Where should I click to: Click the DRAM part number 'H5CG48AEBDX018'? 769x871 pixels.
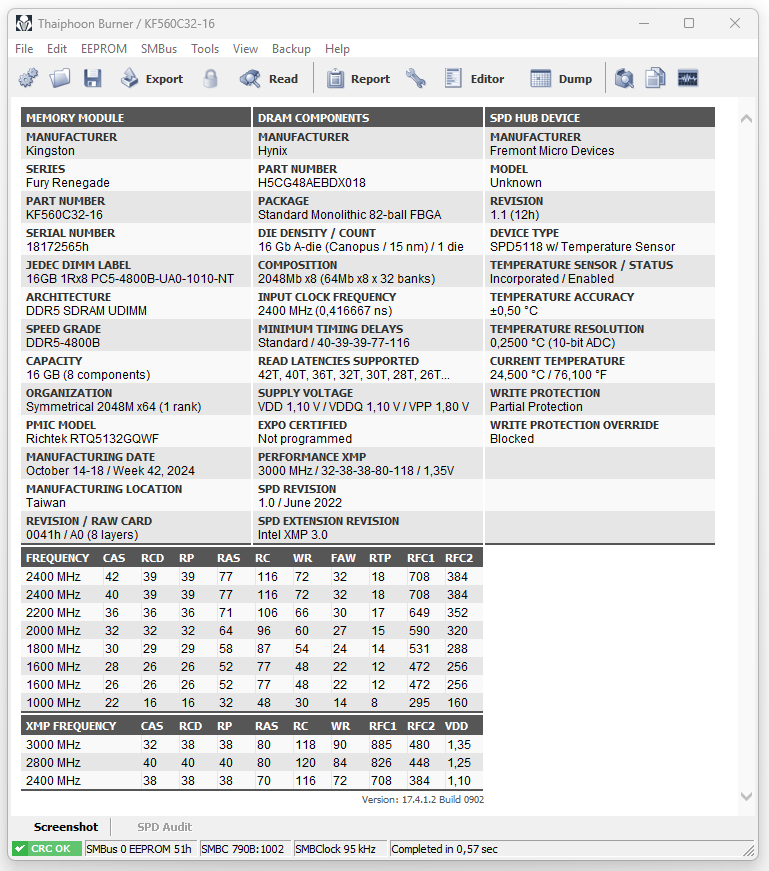tap(312, 183)
